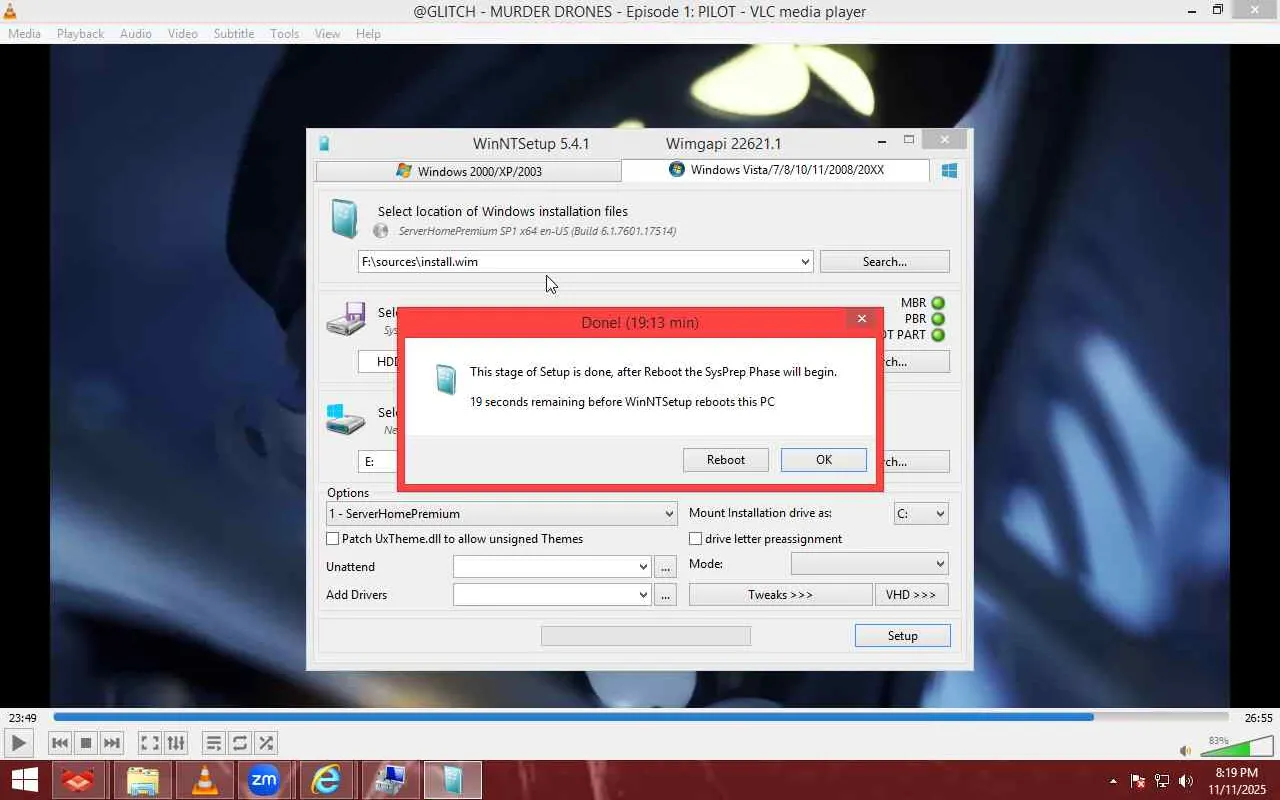Open the VLC View menu
The width and height of the screenshot is (1280, 800).
328,33
